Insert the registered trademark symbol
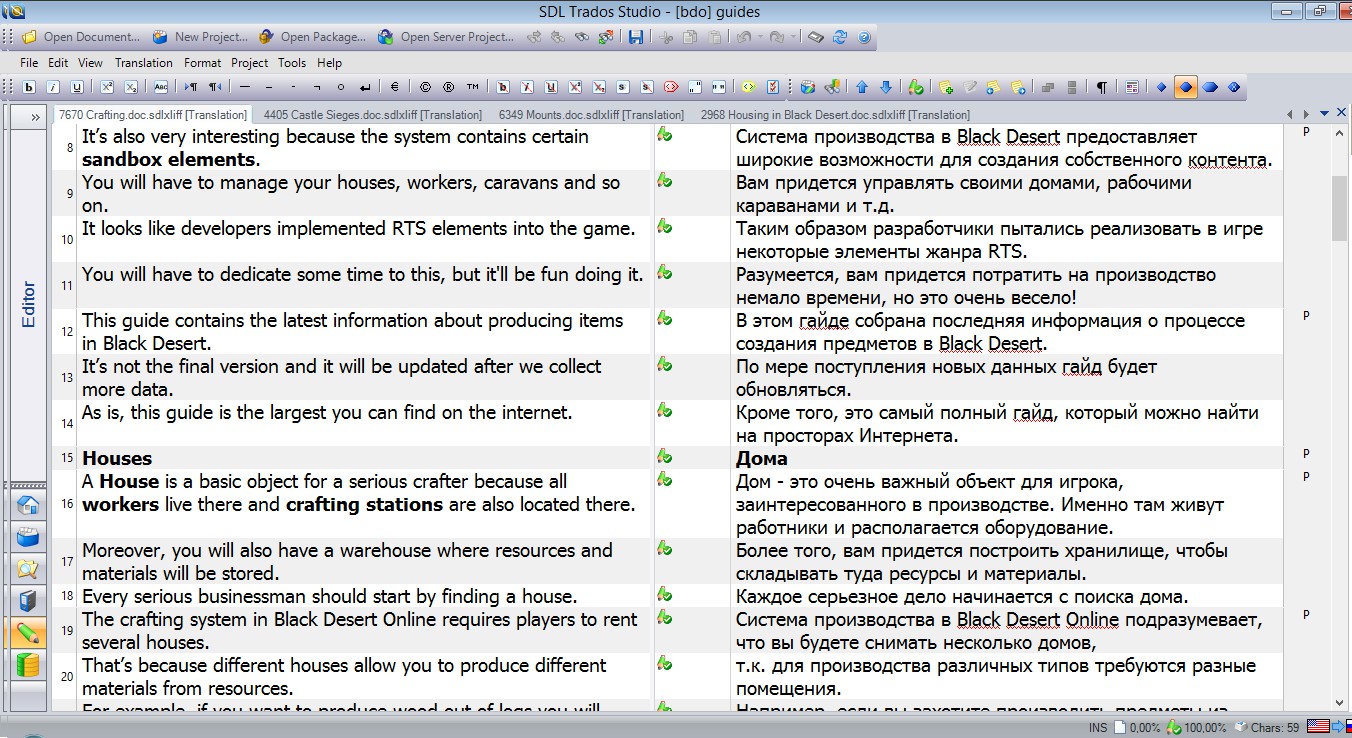 pos(449,87)
